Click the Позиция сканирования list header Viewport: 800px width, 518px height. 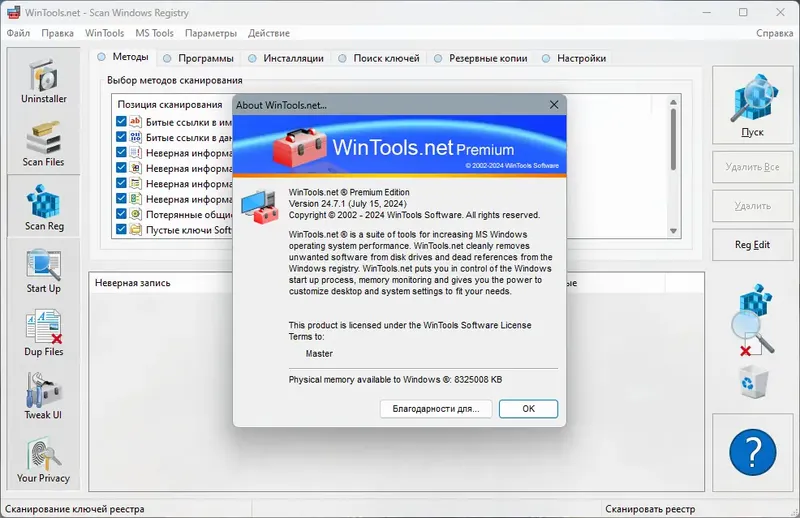tap(170, 105)
